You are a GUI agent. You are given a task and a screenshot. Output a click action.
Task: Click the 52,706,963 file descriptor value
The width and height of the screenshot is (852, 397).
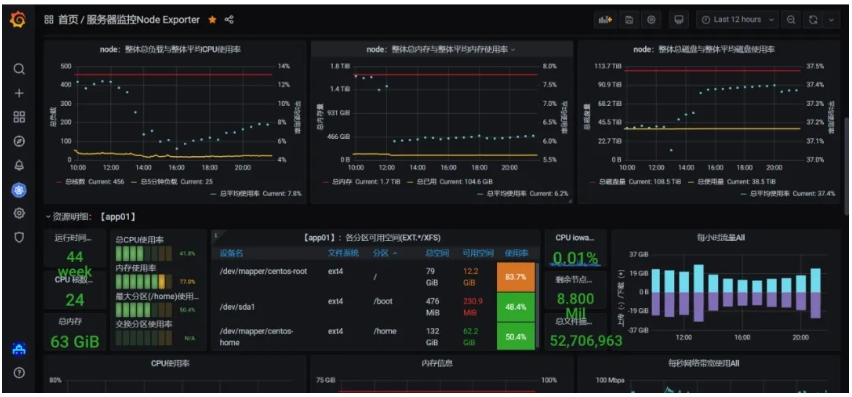586,341
